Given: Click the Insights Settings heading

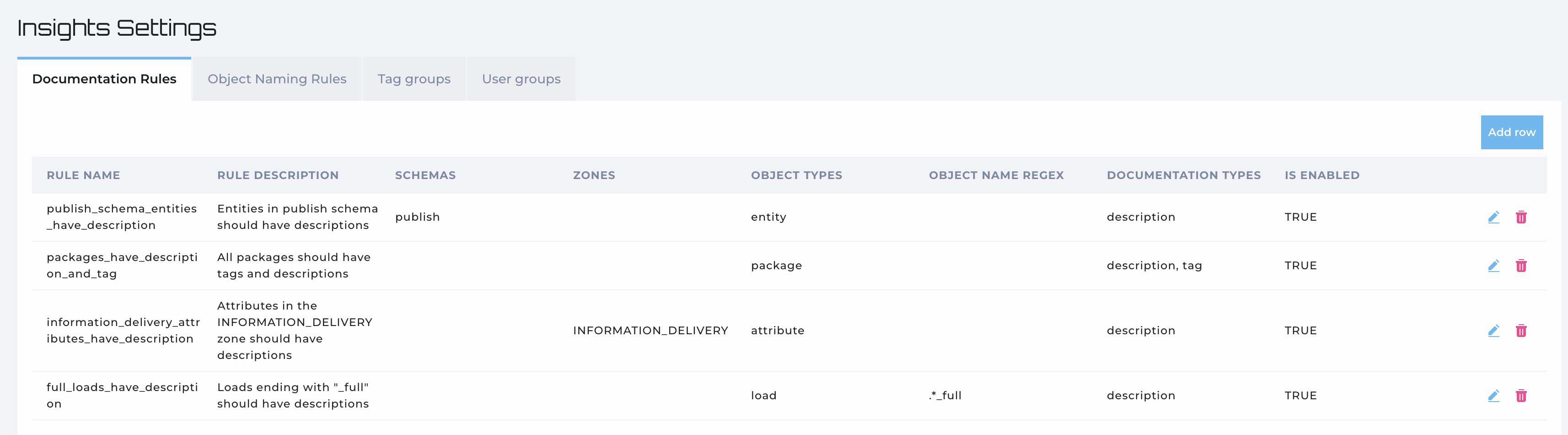Looking at the screenshot, I should (117, 27).
